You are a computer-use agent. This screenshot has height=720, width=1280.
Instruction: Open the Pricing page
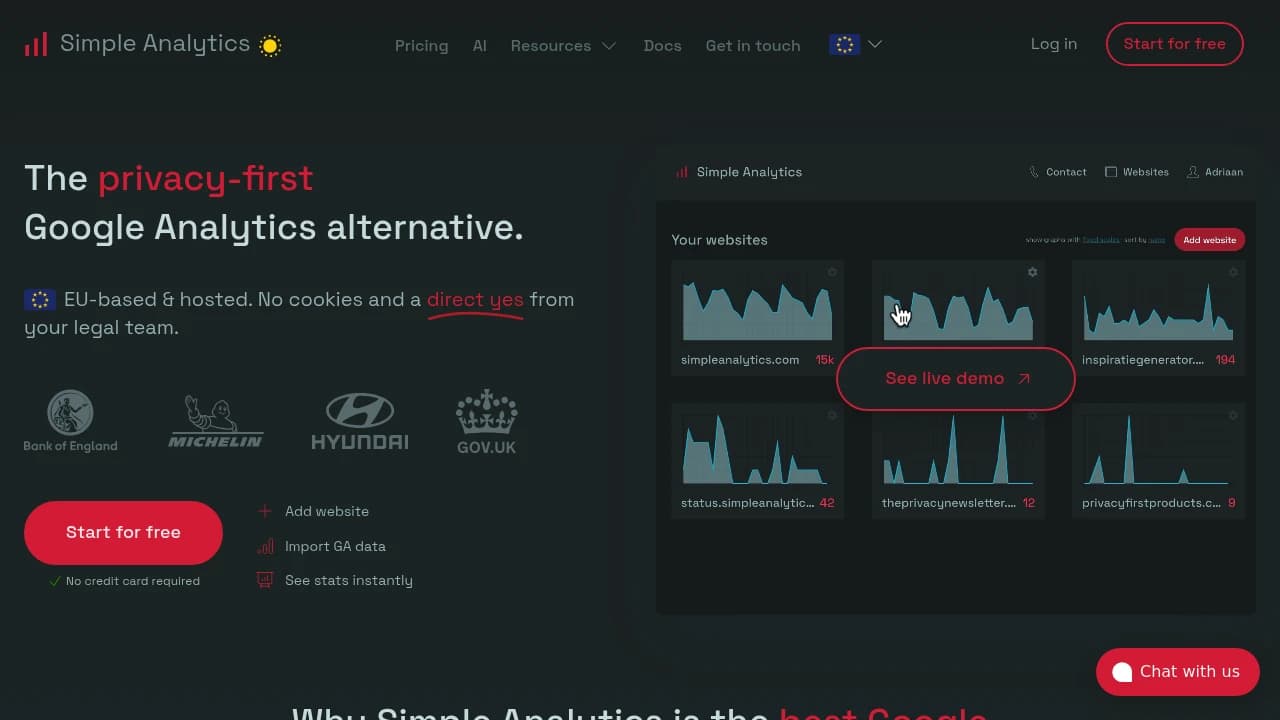[421, 45]
